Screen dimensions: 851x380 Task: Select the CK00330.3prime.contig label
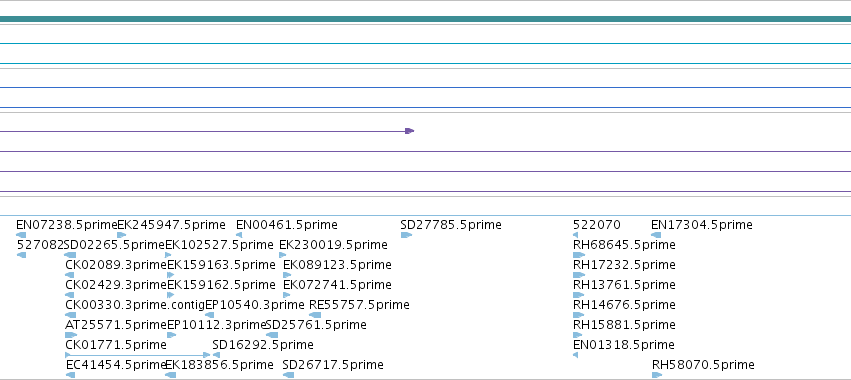pyautogui.click(x=135, y=305)
